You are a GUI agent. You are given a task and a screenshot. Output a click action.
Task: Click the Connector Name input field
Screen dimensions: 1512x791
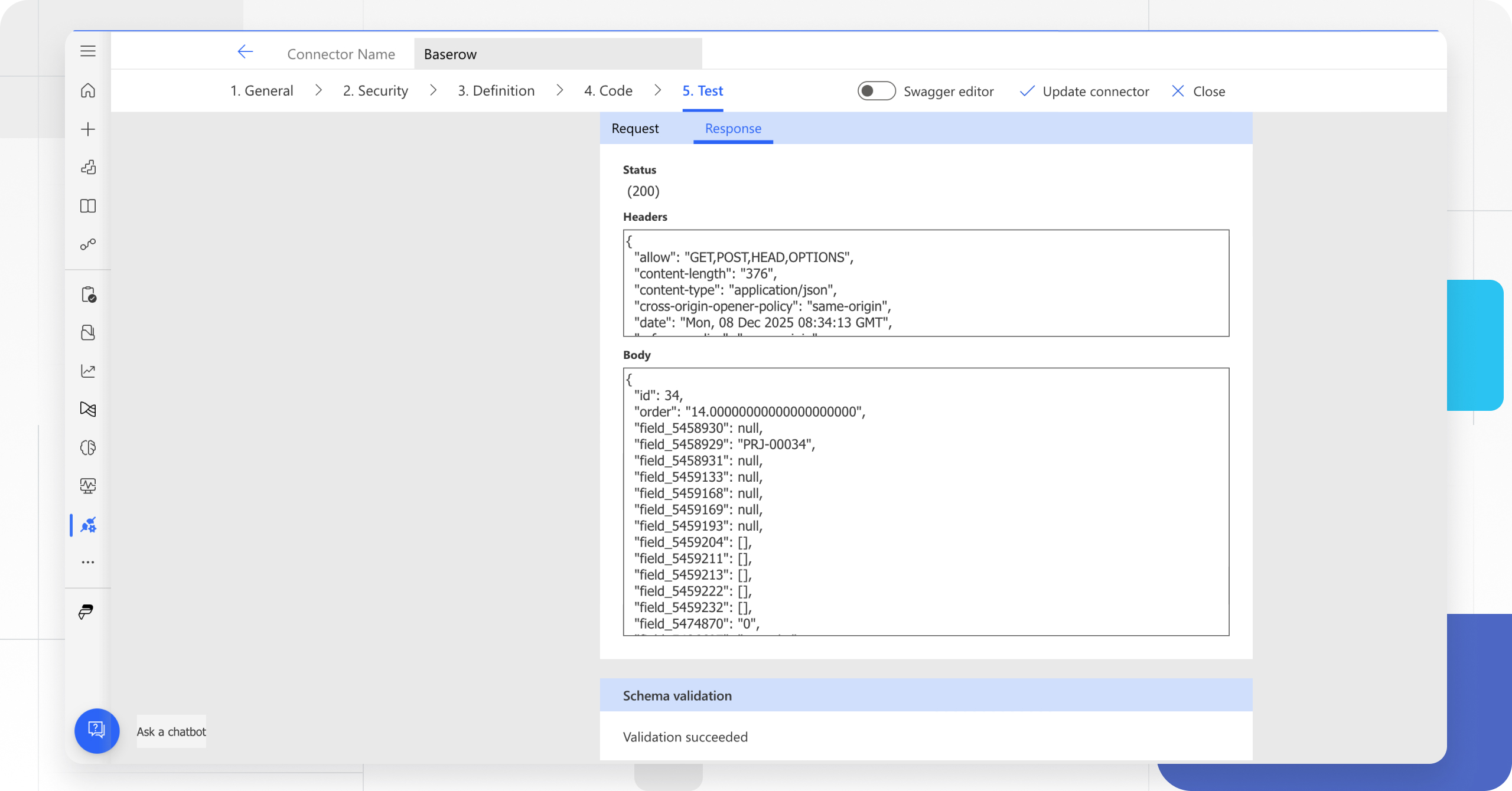tap(558, 54)
